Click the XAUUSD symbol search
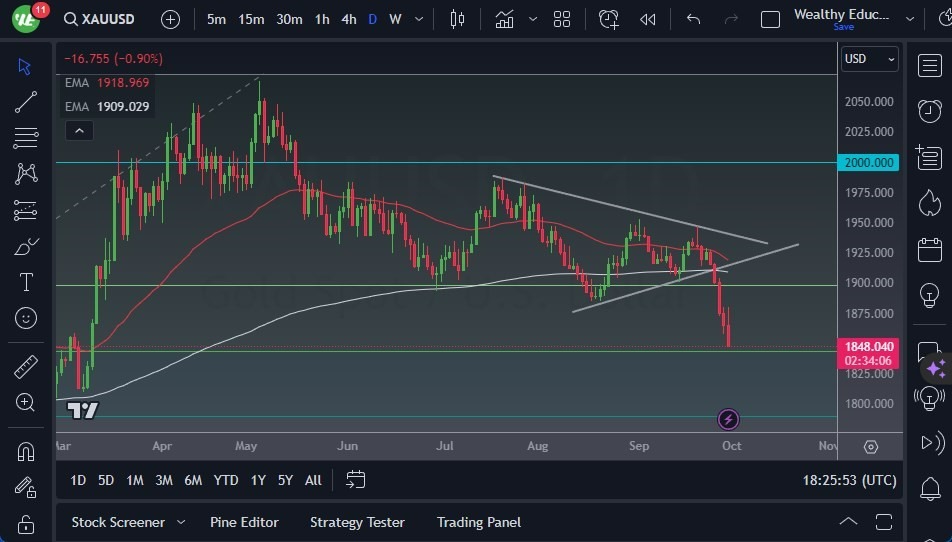 click(99, 19)
